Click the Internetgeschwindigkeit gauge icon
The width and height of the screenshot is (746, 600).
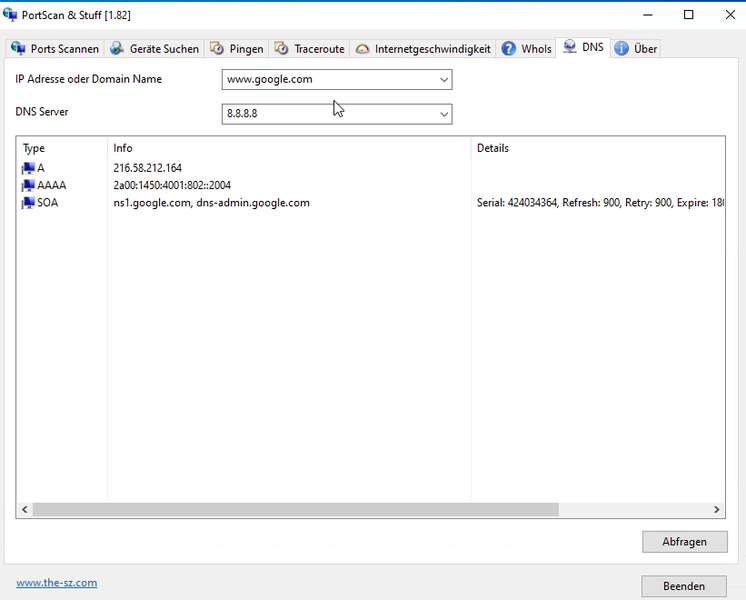pos(362,49)
